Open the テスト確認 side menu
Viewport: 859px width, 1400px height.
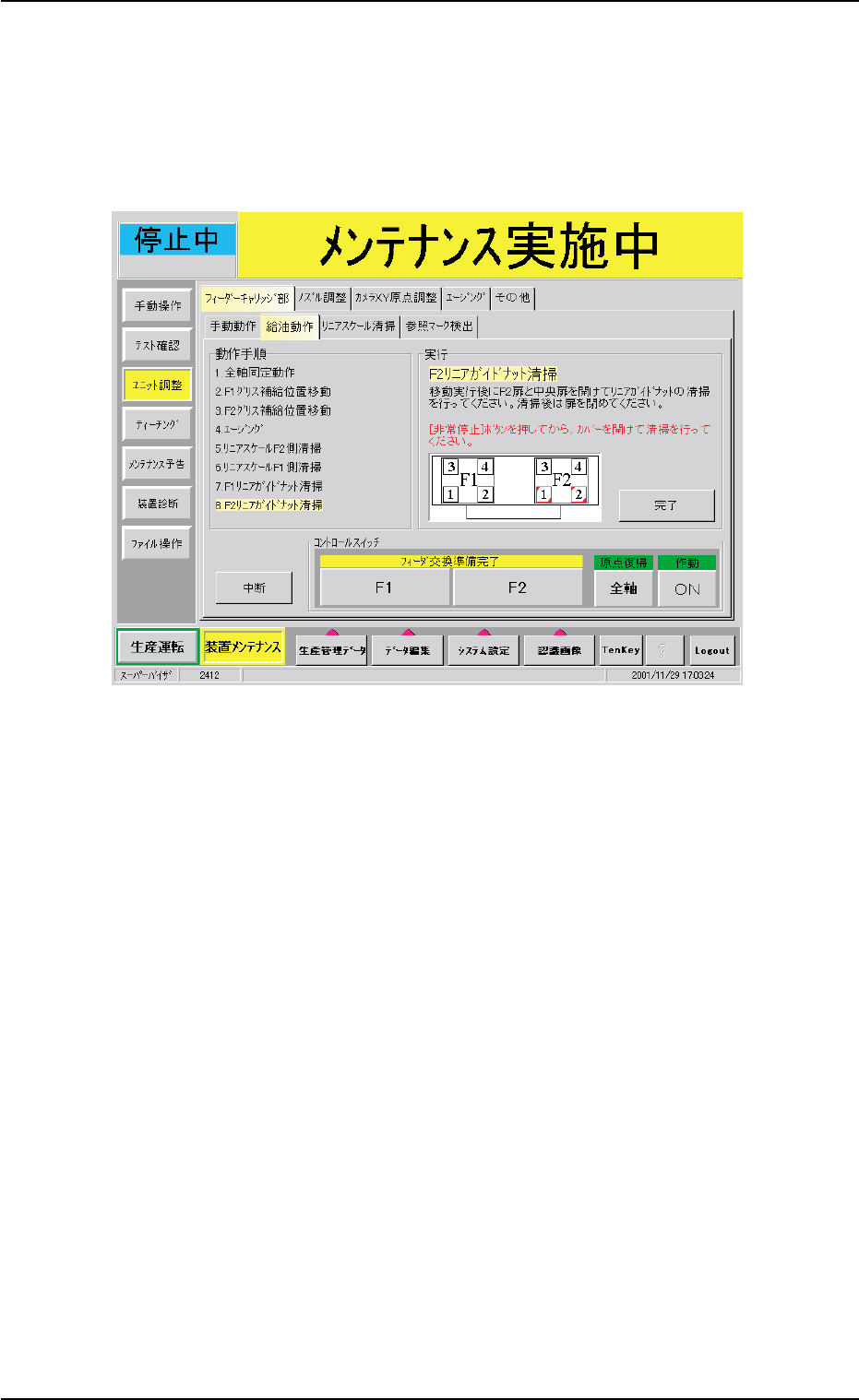[157, 345]
